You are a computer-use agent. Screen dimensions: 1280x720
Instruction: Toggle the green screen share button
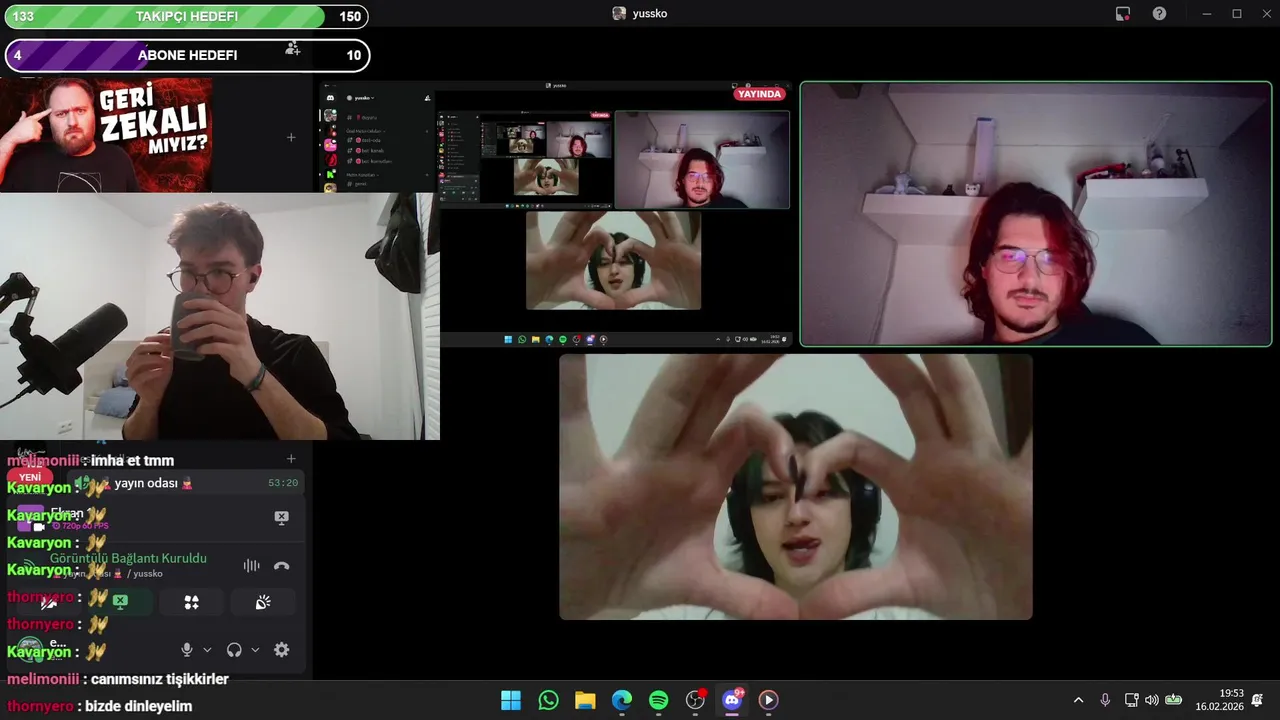(x=120, y=602)
